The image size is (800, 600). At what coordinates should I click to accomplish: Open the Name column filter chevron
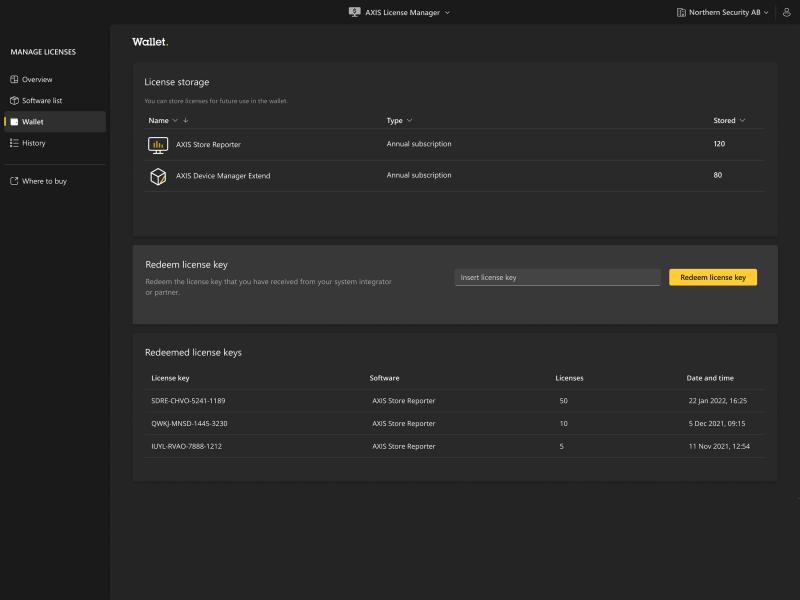coord(175,120)
